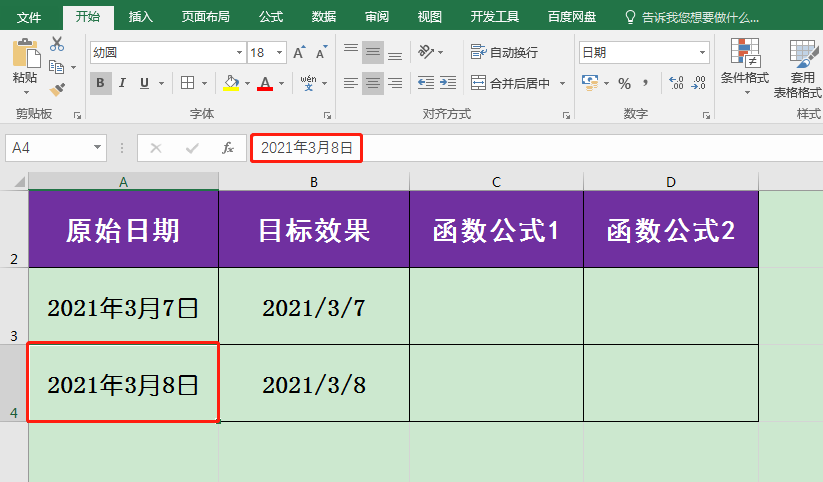Decrease font size with small A
The width and height of the screenshot is (823, 482).
click(321, 53)
